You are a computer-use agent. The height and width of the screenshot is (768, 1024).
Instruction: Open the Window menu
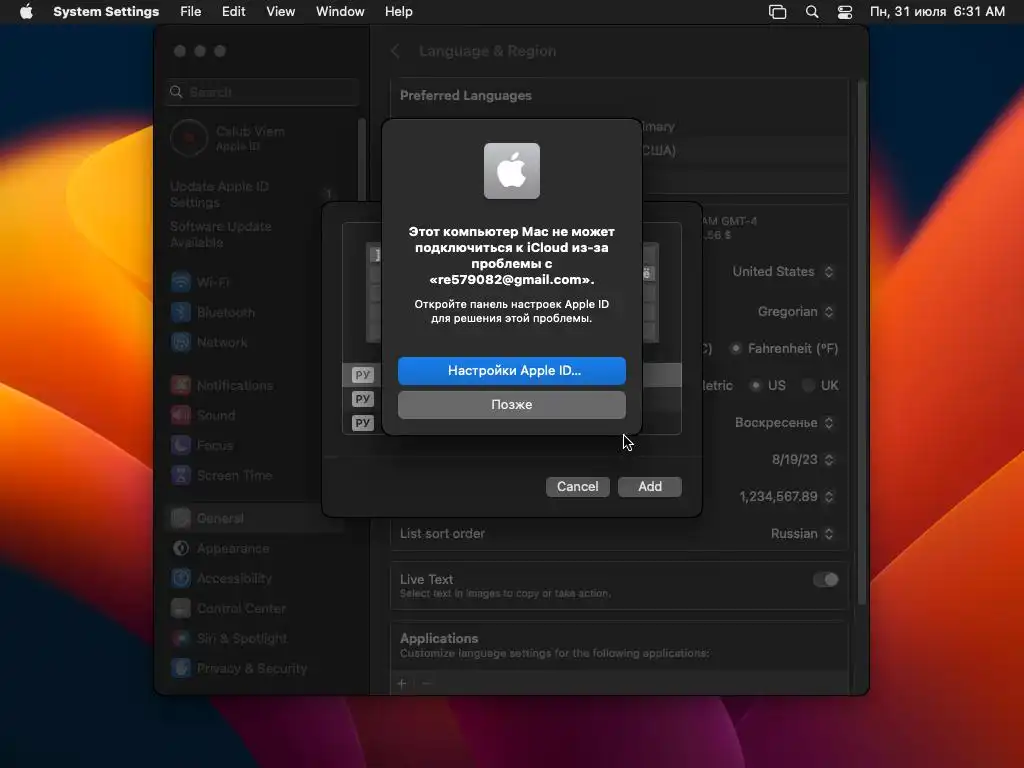tap(340, 12)
